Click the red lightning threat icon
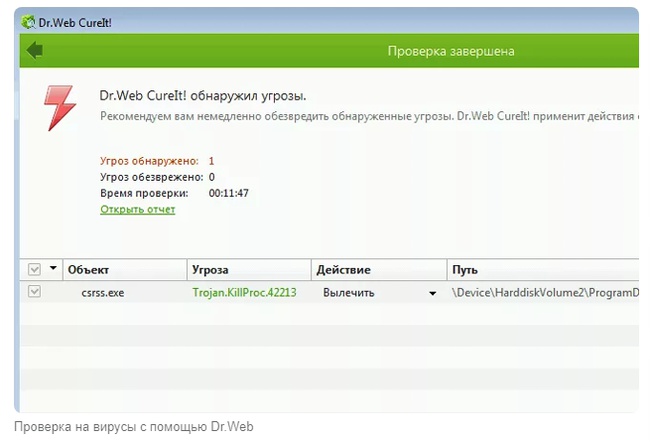This screenshot has width=650, height=442. (x=60, y=108)
